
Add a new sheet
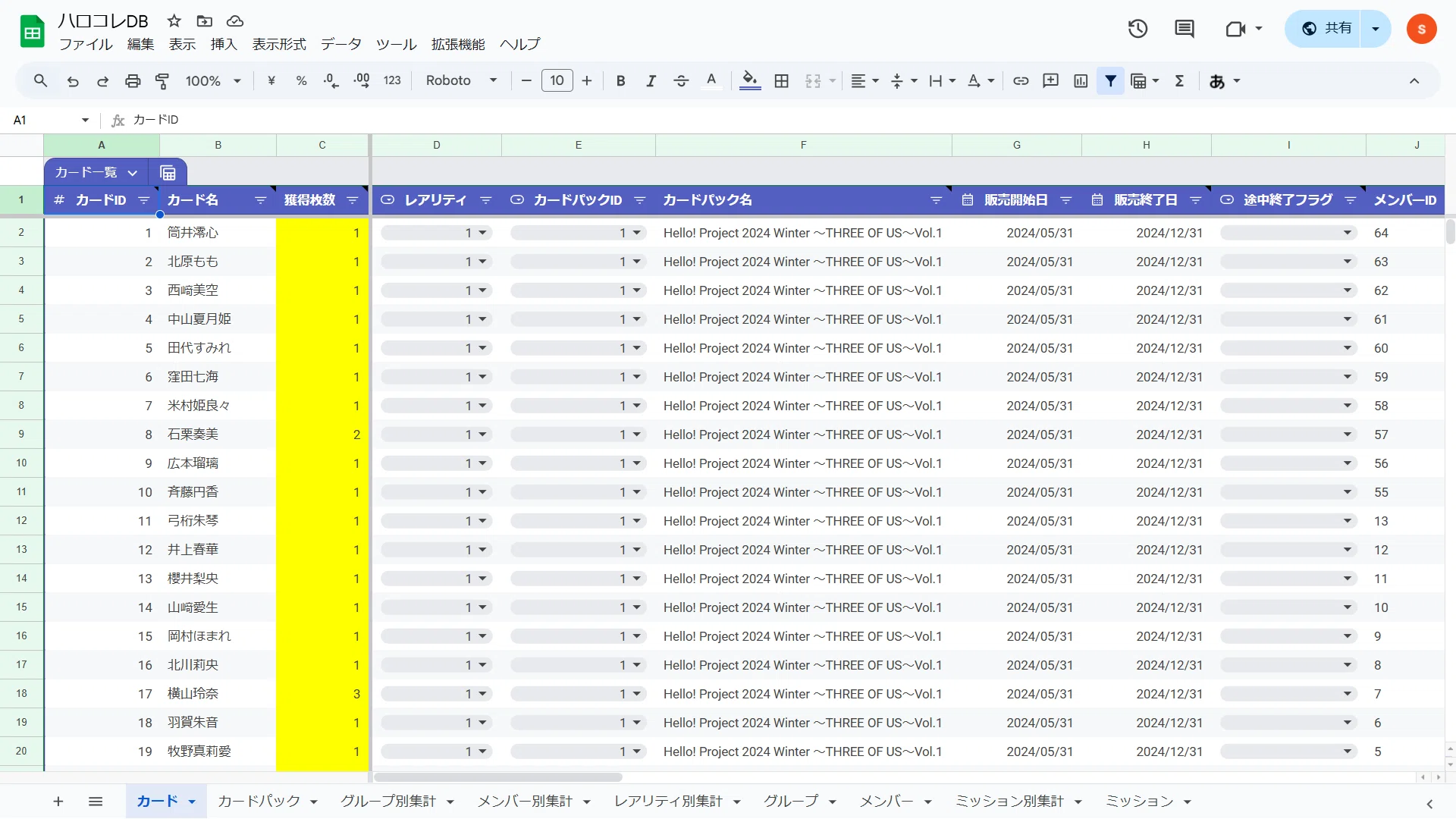click(58, 801)
